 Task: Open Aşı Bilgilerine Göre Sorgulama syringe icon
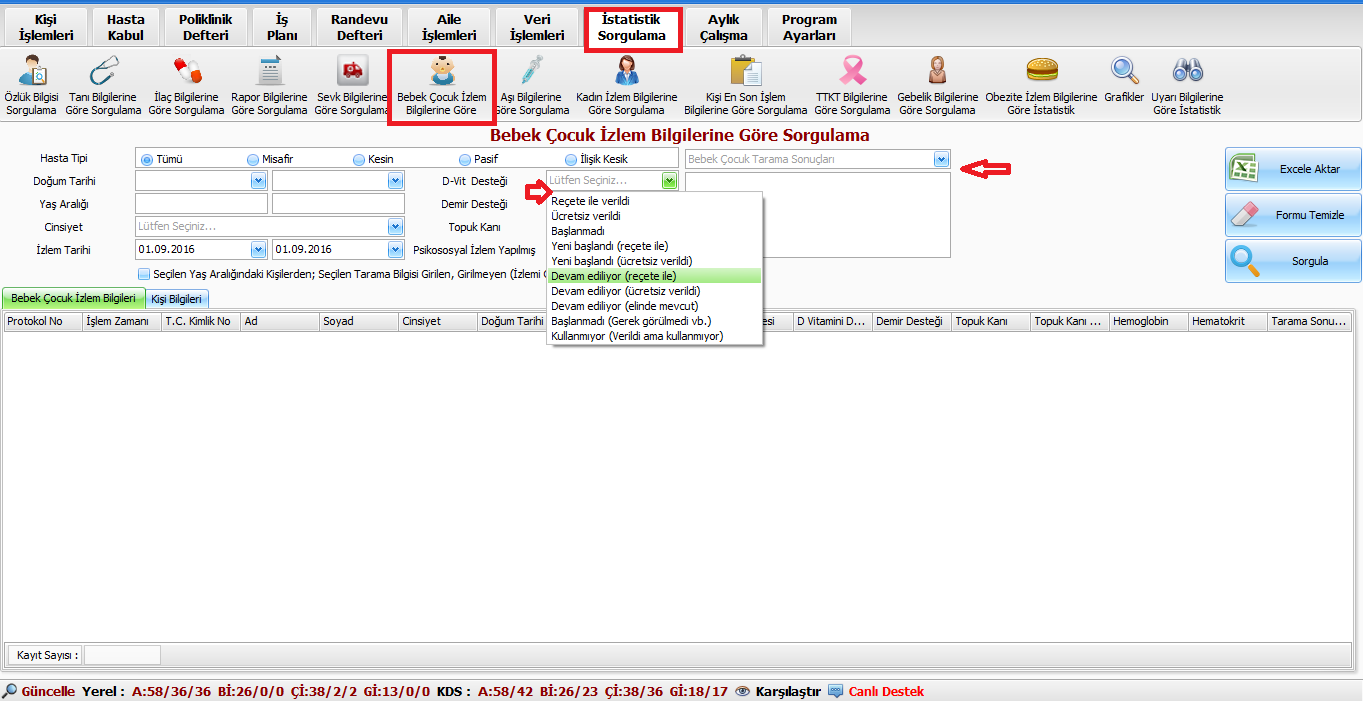click(531, 72)
